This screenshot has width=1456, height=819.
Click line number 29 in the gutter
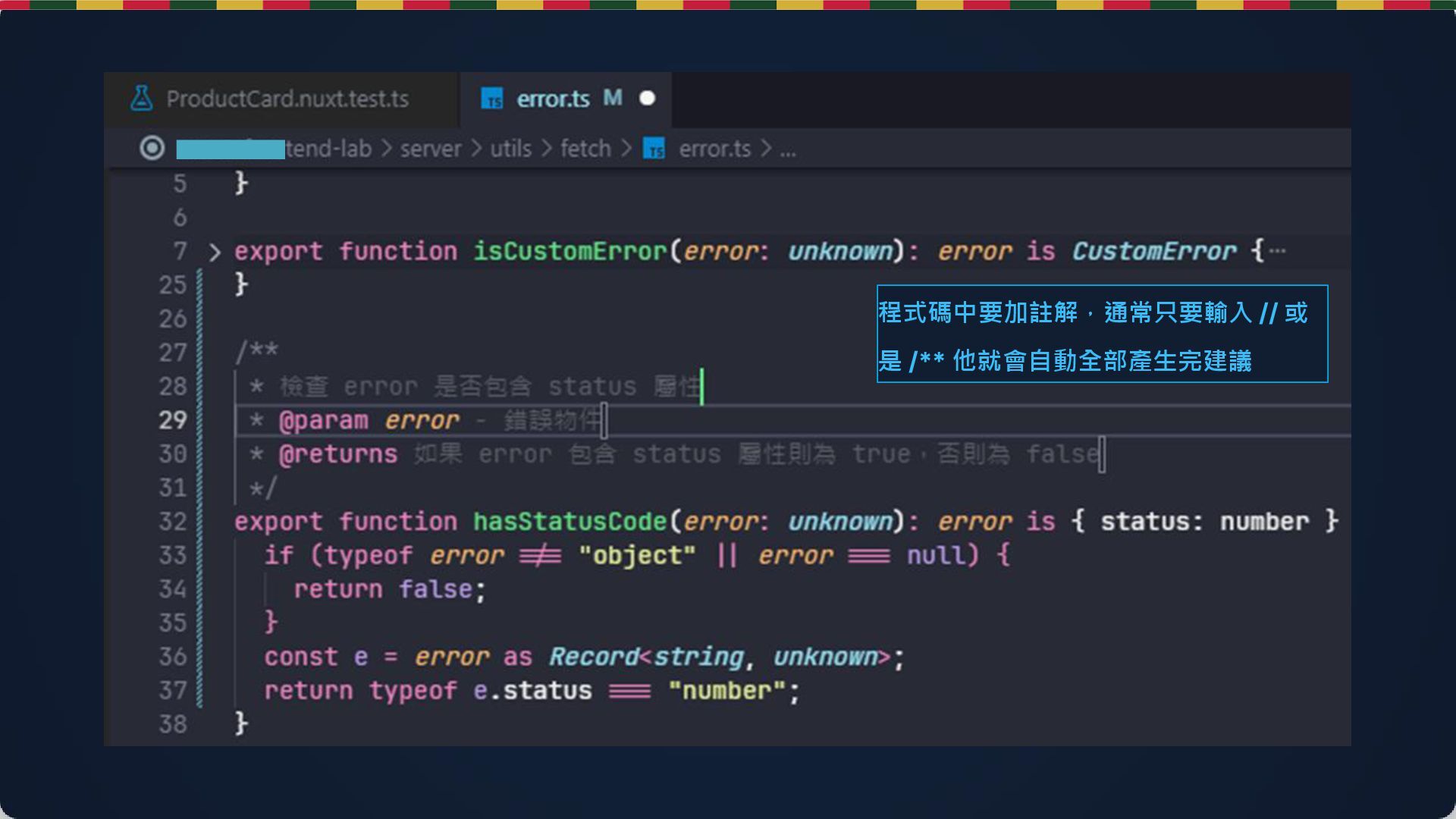click(173, 420)
